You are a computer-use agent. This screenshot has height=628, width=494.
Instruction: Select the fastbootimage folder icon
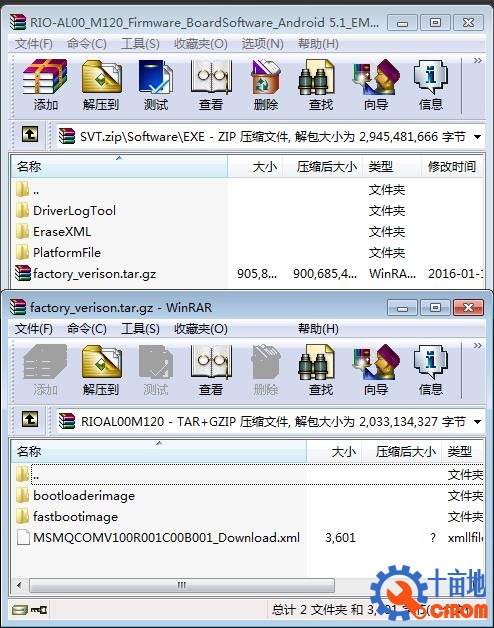click(22, 516)
